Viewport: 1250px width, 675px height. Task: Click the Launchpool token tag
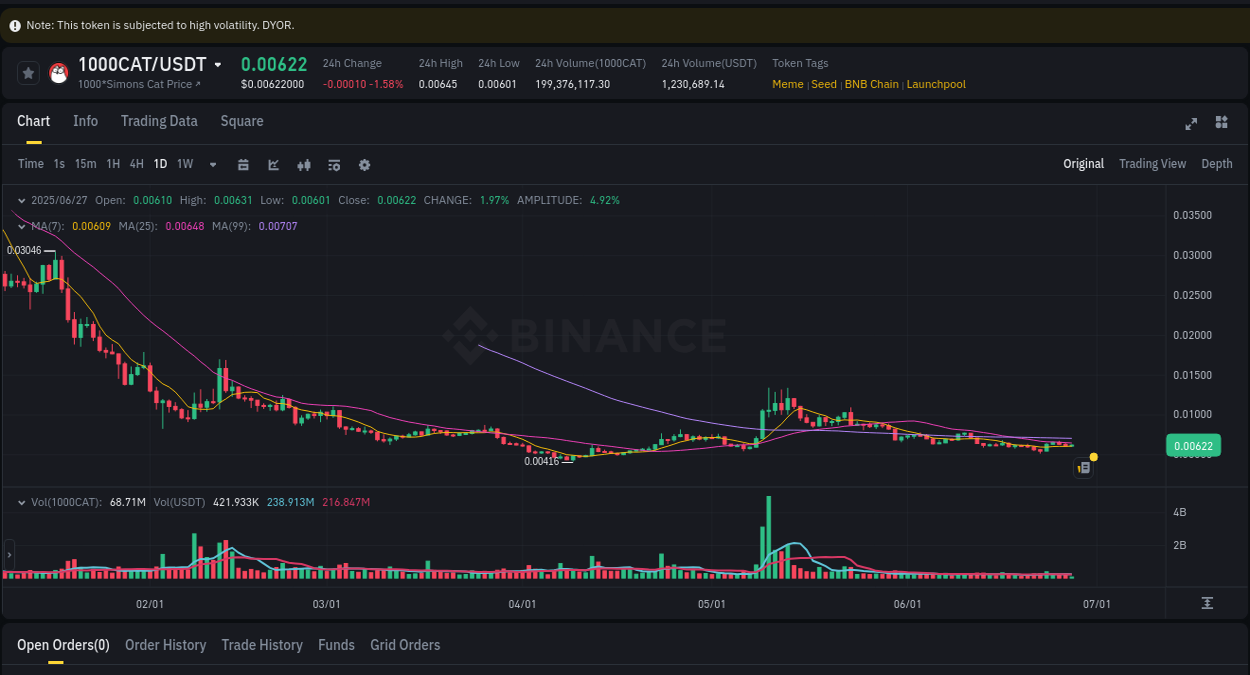coord(935,84)
